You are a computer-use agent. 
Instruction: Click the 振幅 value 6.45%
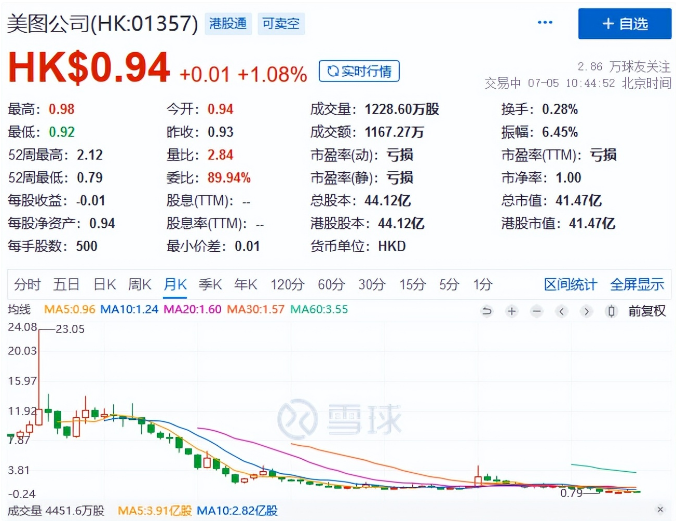click(x=560, y=132)
